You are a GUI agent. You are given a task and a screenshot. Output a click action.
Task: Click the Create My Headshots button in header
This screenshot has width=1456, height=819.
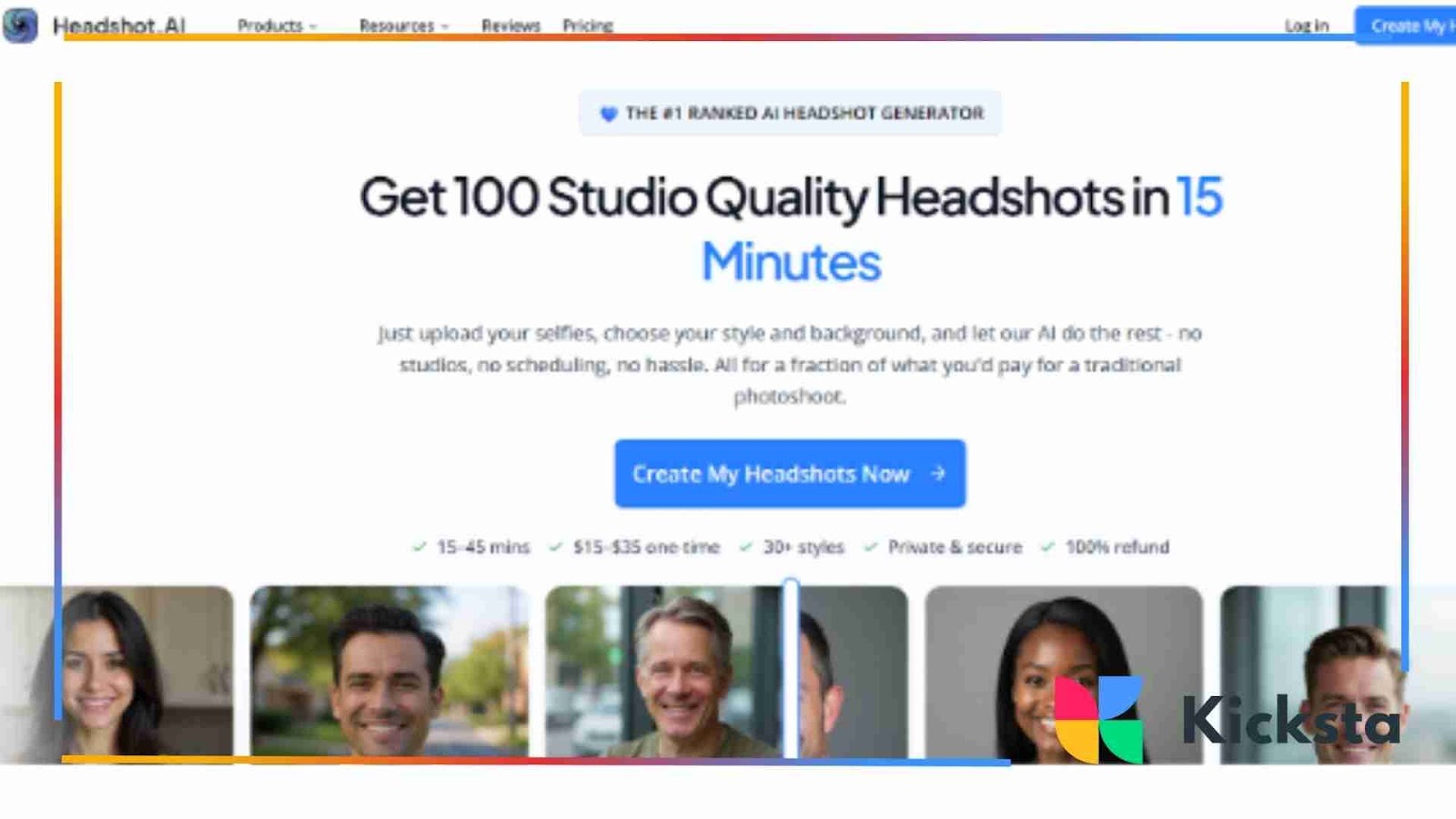[1405, 25]
